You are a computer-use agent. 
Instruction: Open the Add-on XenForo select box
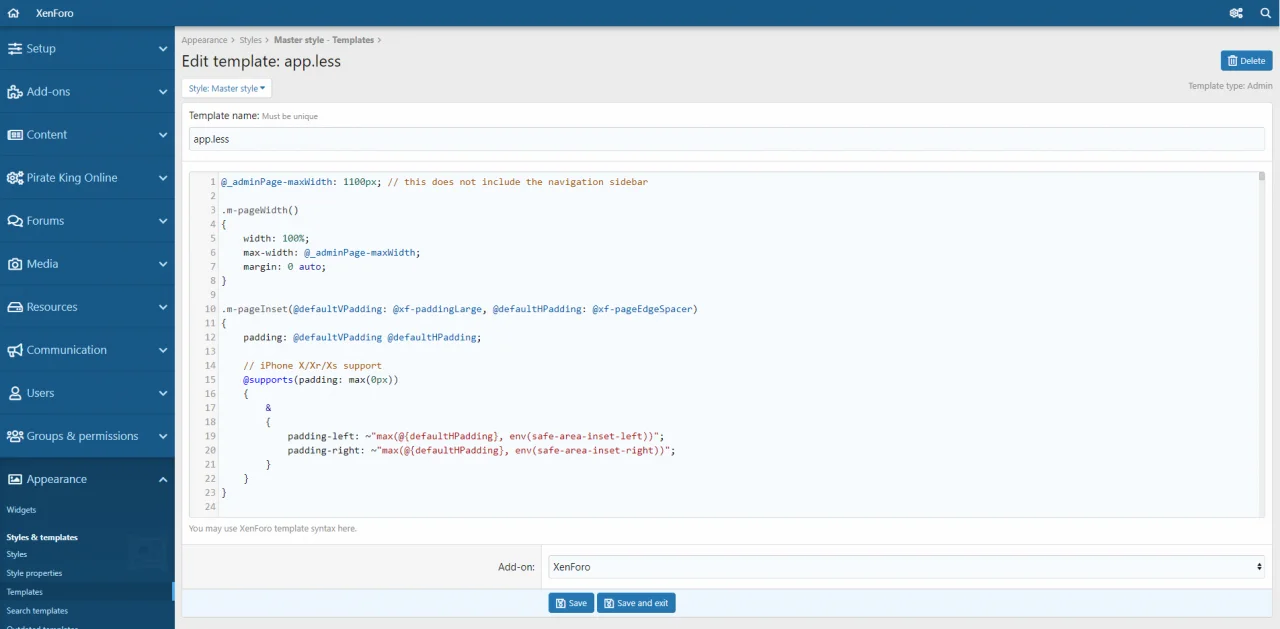click(906, 567)
